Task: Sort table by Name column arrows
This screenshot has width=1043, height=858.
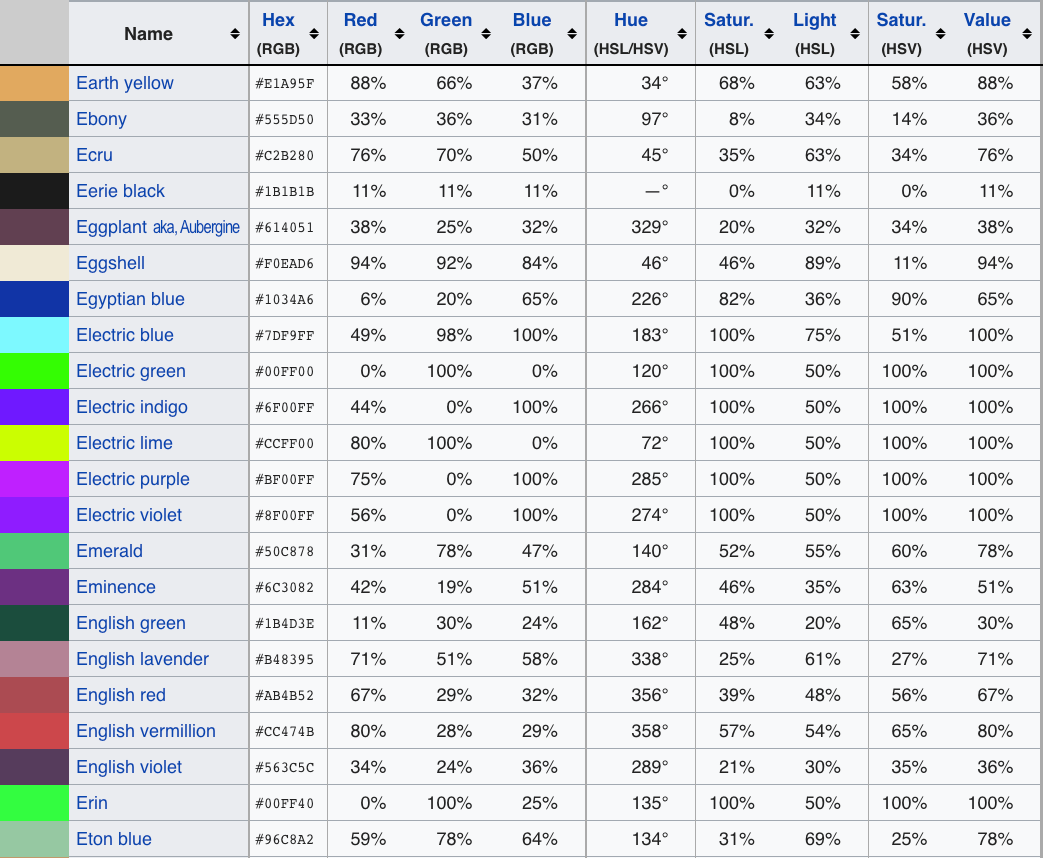Action: 235,34
